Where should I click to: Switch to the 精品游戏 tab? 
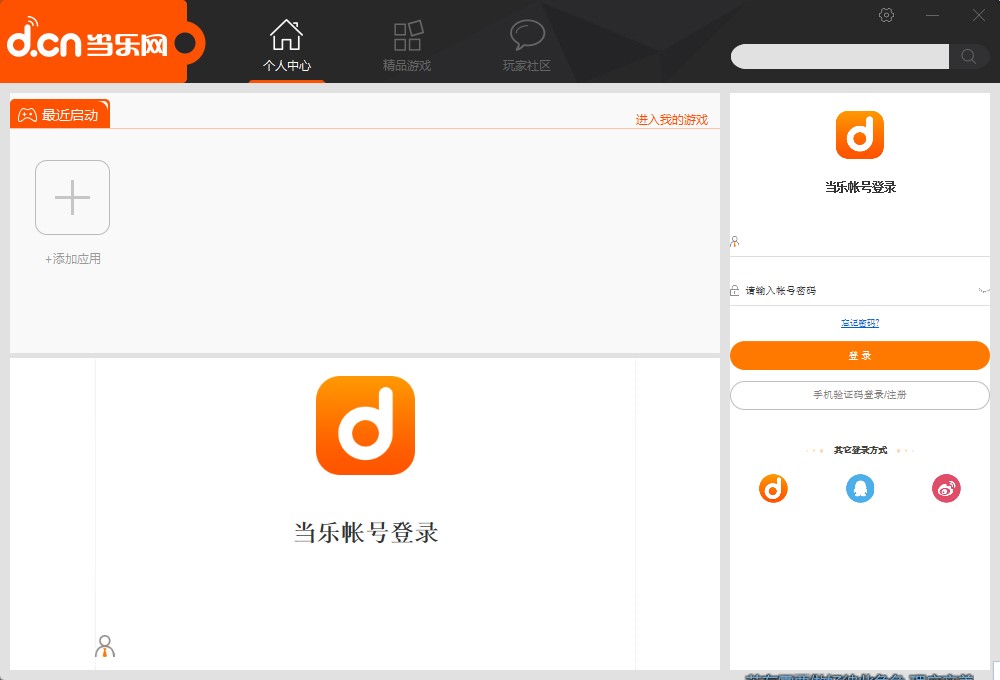[407, 45]
